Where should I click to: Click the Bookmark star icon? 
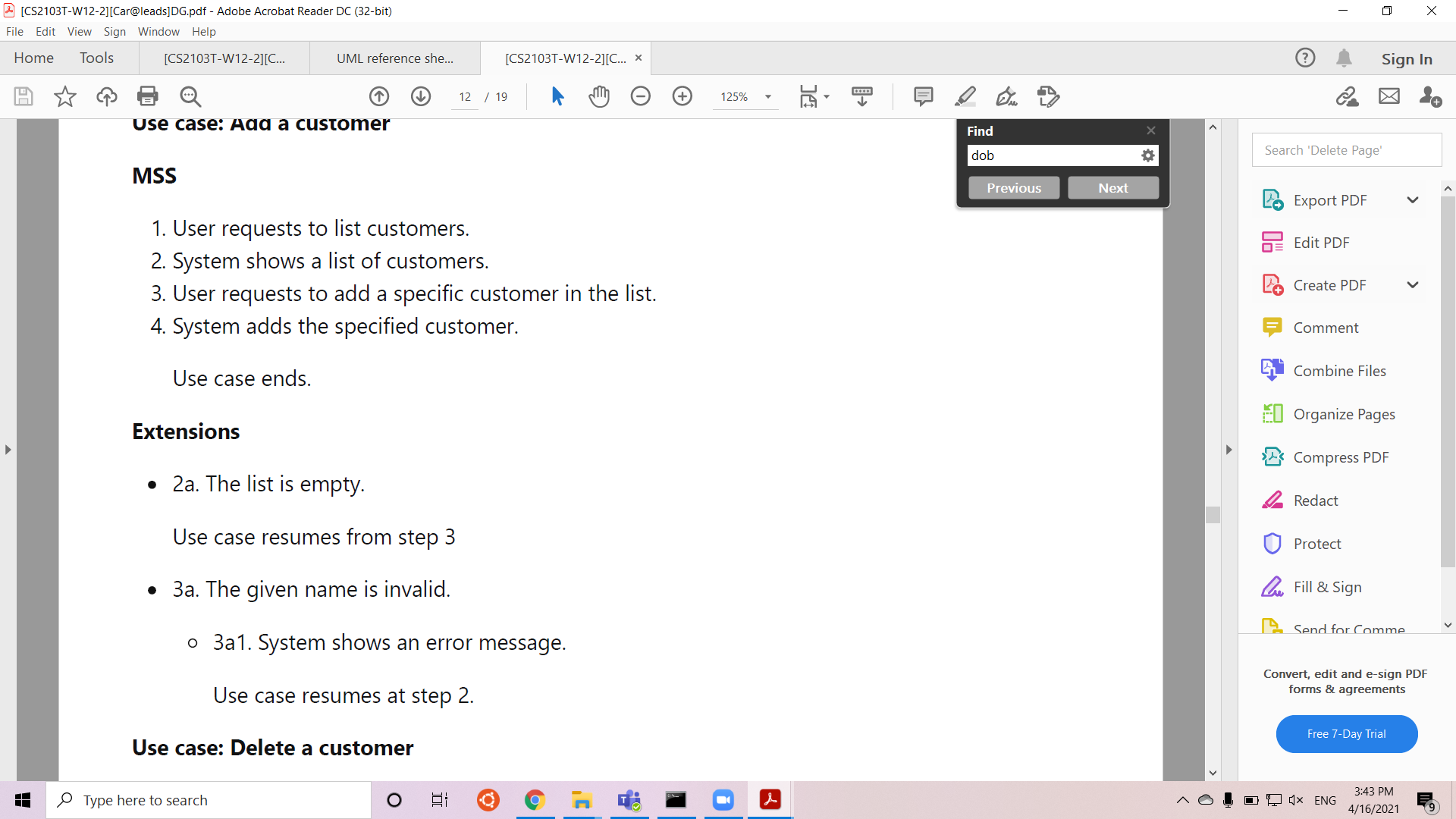[x=65, y=96]
